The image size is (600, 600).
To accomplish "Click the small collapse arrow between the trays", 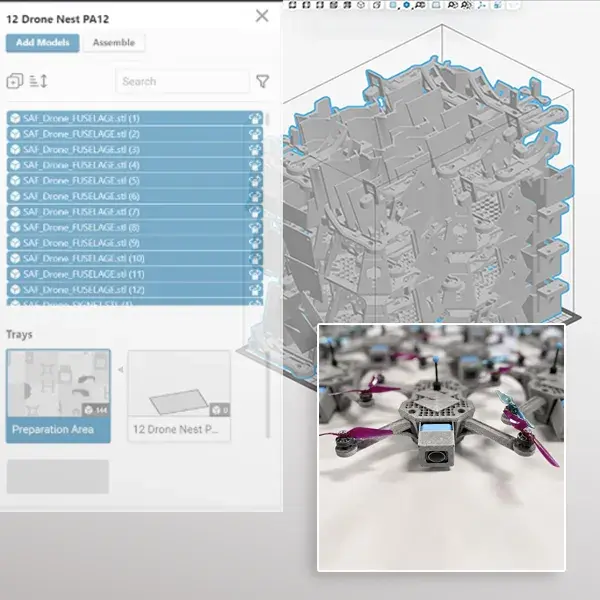I will click(x=121, y=370).
